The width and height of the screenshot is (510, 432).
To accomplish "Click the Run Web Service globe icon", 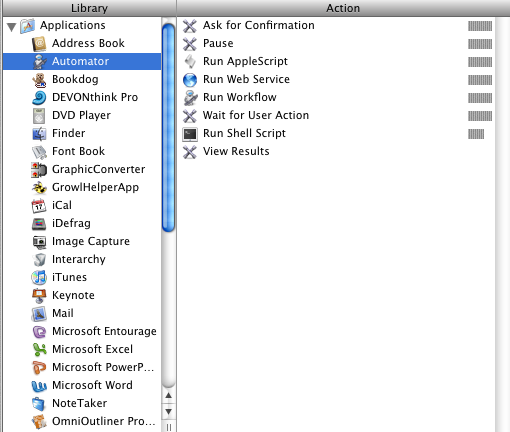I will 190,80.
